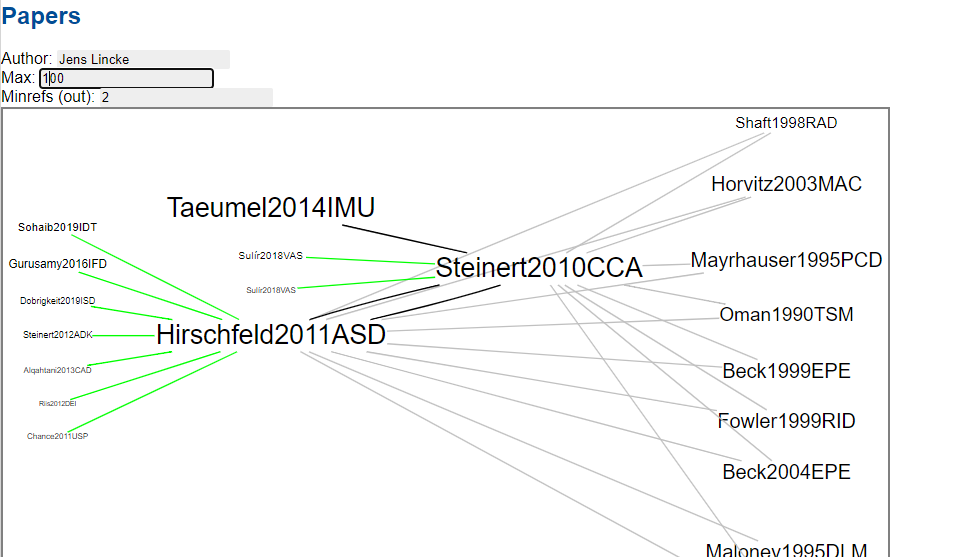Click the Fowler1999RID paper label
Screen dimensions: 959x557
point(786,421)
